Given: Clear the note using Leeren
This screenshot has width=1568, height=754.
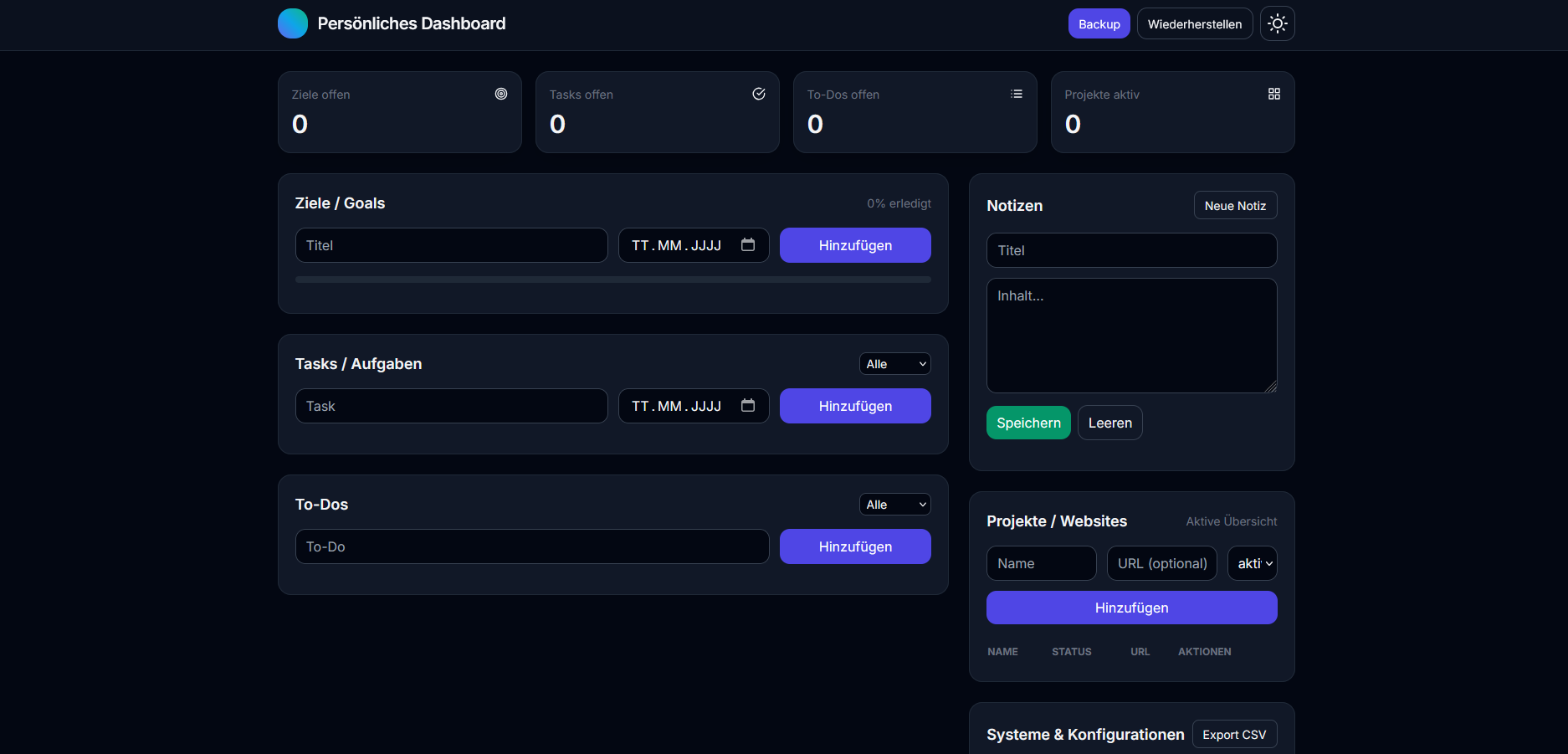Looking at the screenshot, I should pos(1109,423).
